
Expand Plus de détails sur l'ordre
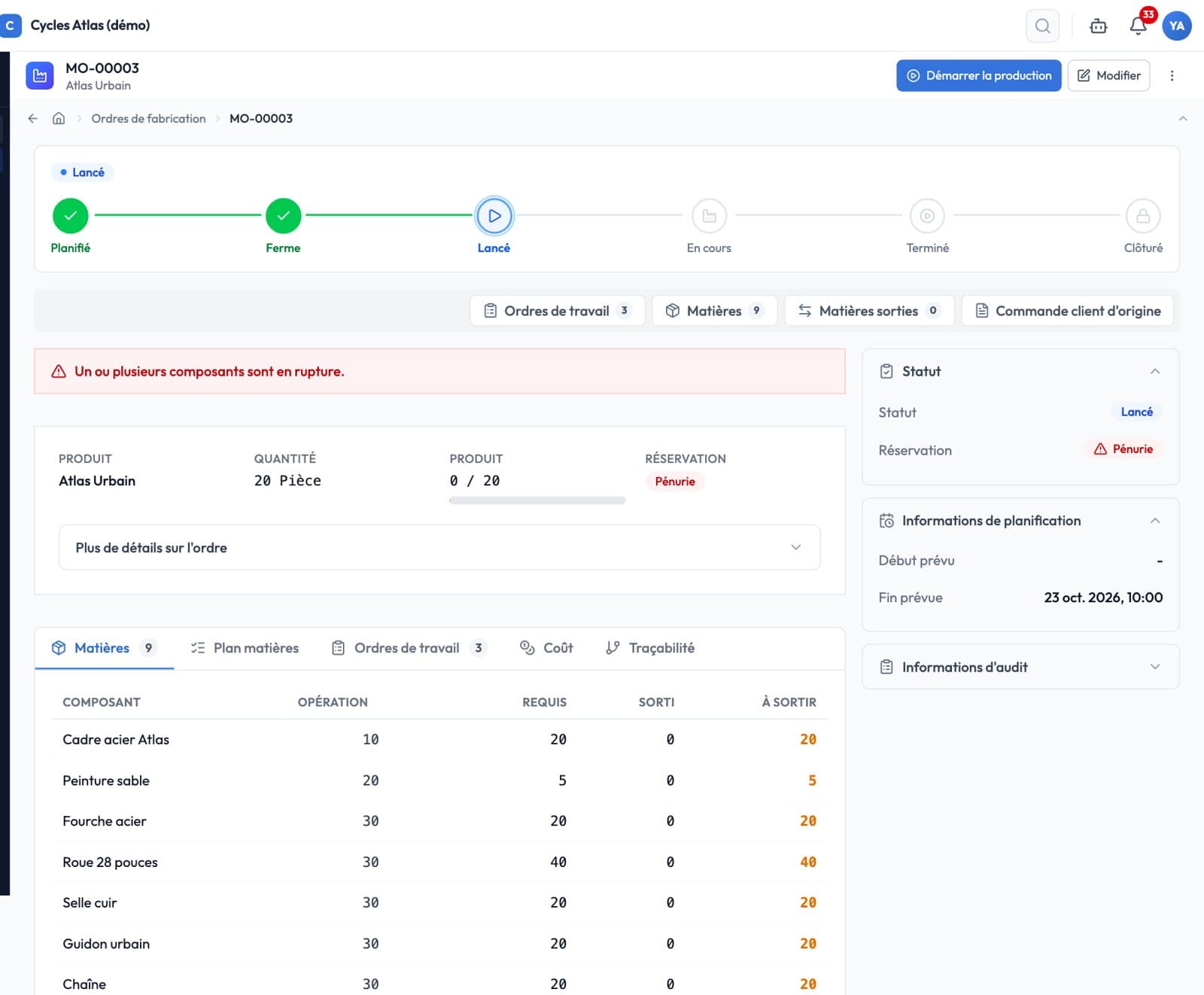(x=439, y=548)
